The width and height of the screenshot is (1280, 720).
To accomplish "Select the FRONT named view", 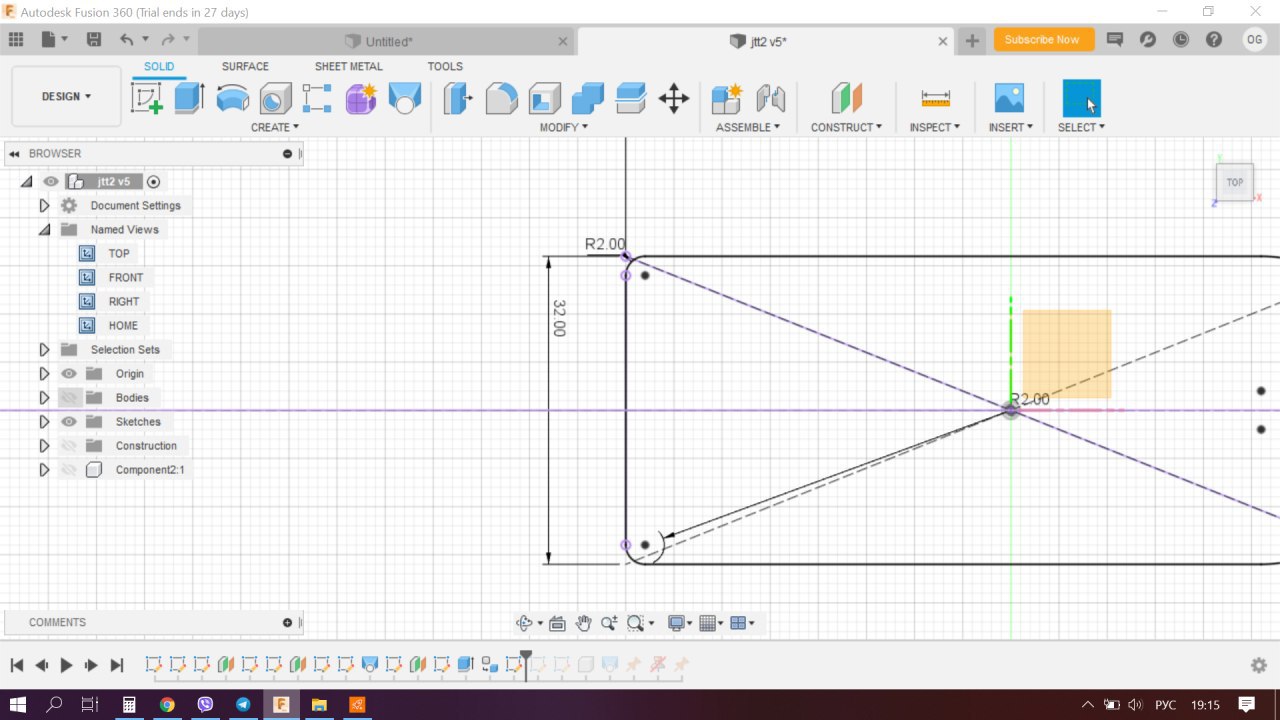I will tap(125, 278).
